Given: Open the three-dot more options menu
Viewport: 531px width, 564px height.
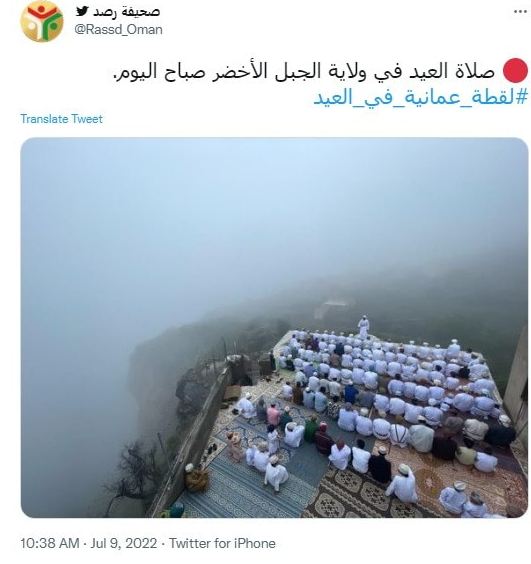Looking at the screenshot, I should click(x=520, y=12).
